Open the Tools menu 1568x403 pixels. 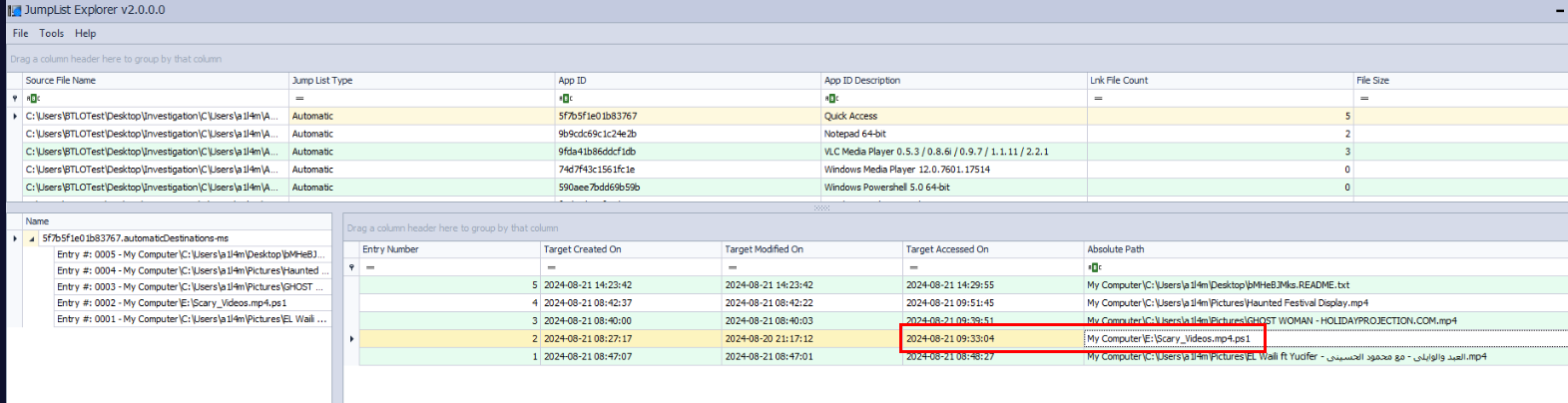point(51,34)
